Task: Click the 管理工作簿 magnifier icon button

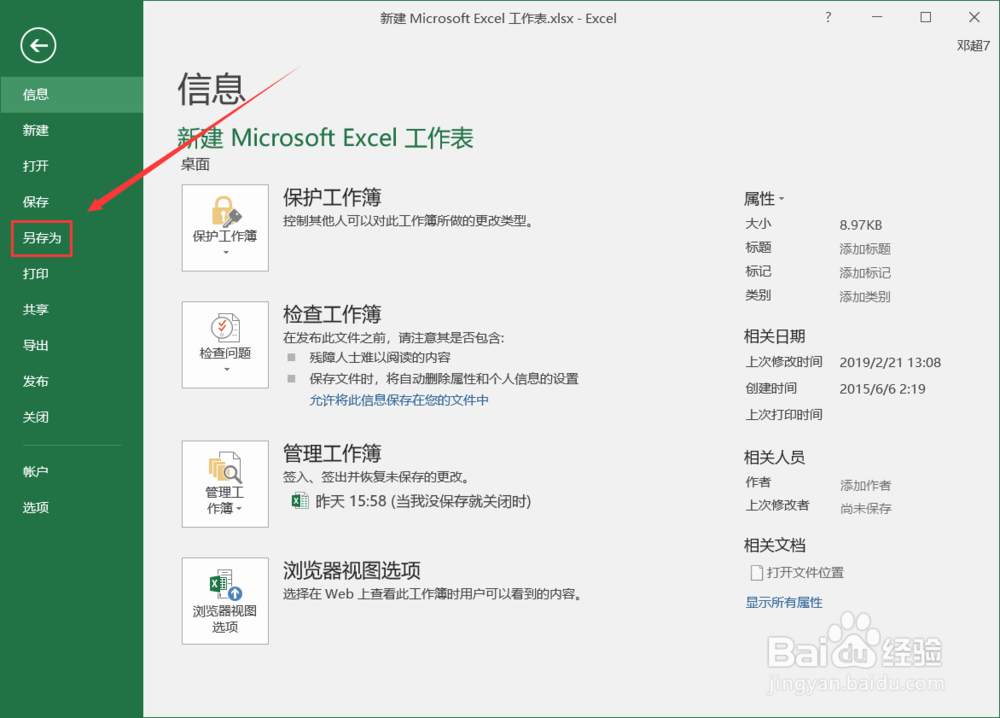Action: point(225,484)
